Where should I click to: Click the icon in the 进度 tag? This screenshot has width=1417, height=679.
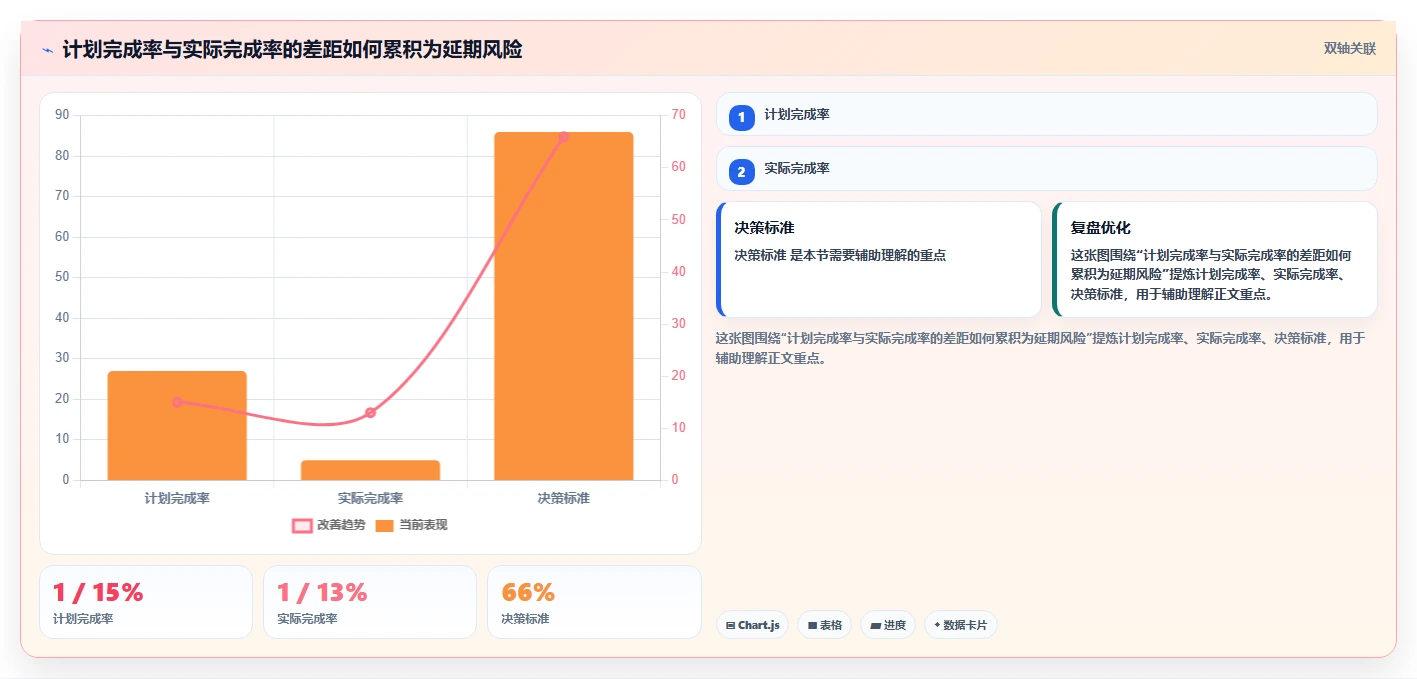pos(875,626)
